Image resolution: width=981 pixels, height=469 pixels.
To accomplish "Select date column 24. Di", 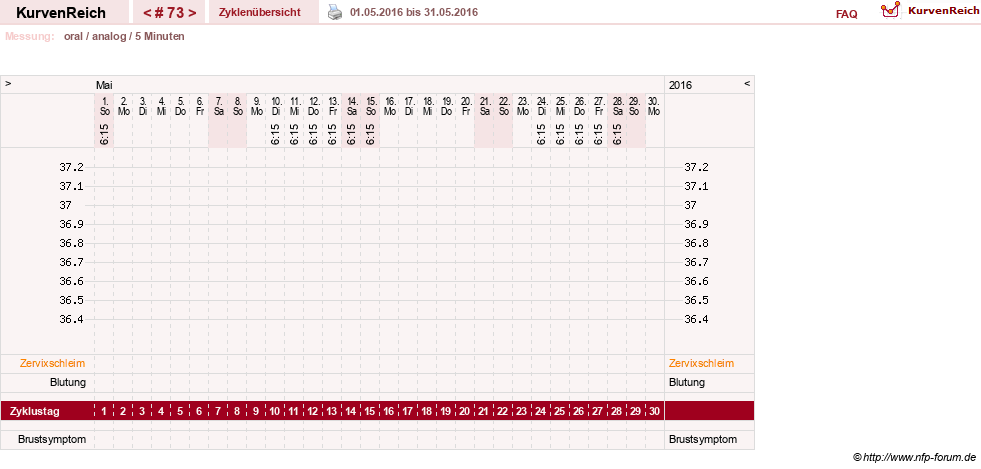I will coord(542,106).
